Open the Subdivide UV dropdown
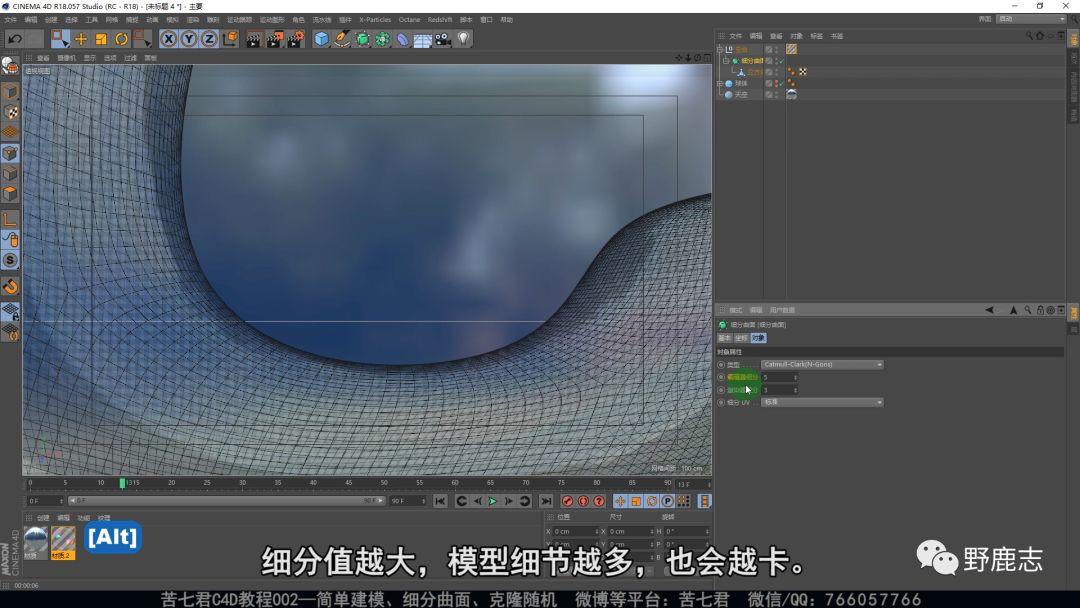The height and width of the screenshot is (608, 1080). click(x=822, y=402)
